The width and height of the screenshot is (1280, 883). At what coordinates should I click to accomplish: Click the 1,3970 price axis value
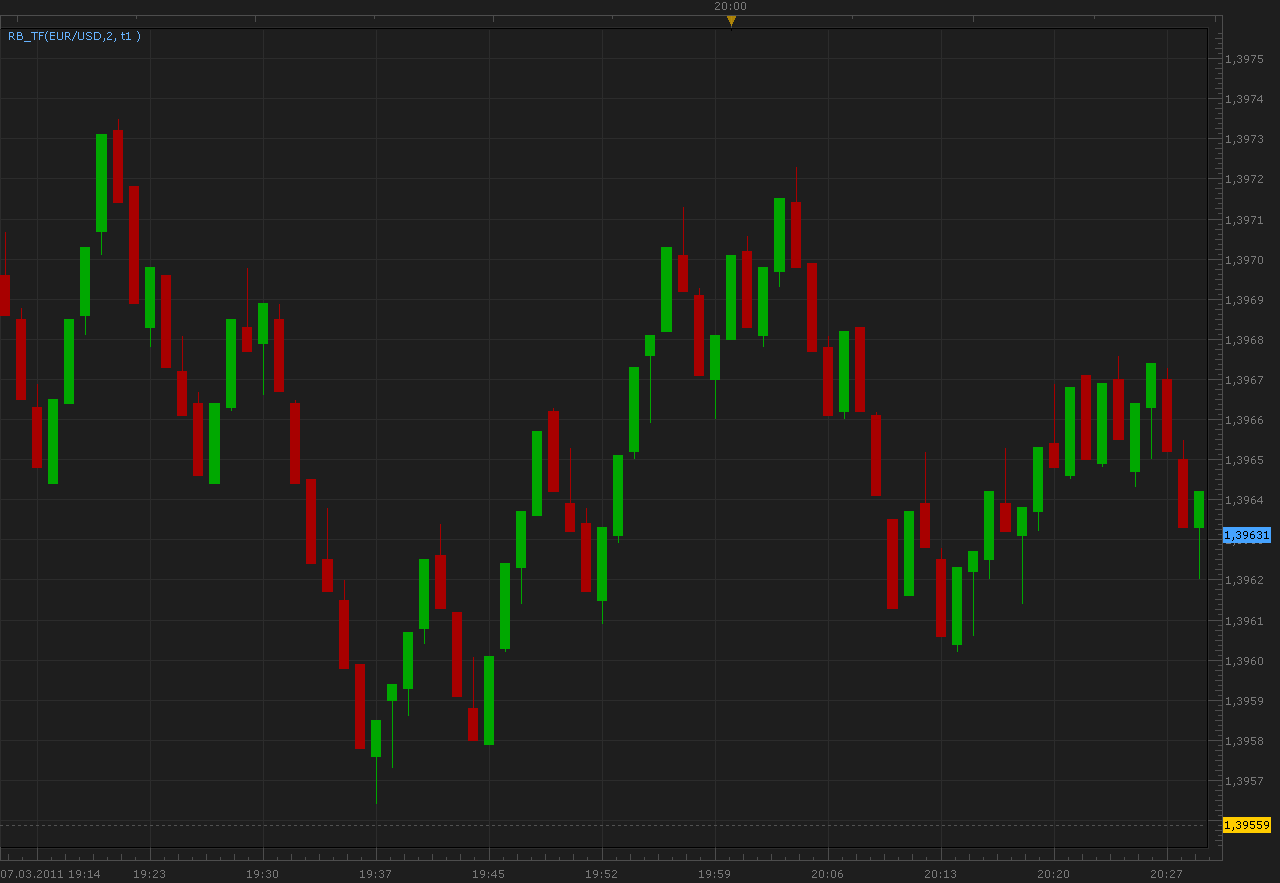(1245, 260)
